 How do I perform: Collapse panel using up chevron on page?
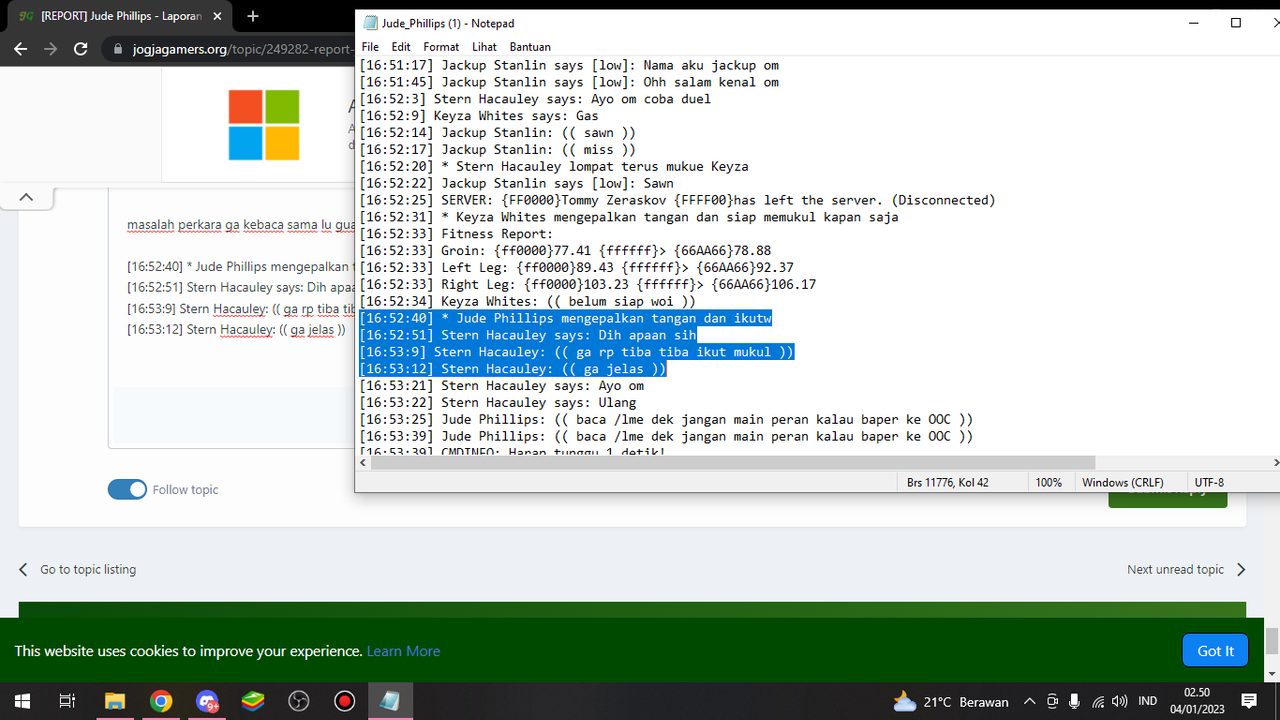click(26, 197)
